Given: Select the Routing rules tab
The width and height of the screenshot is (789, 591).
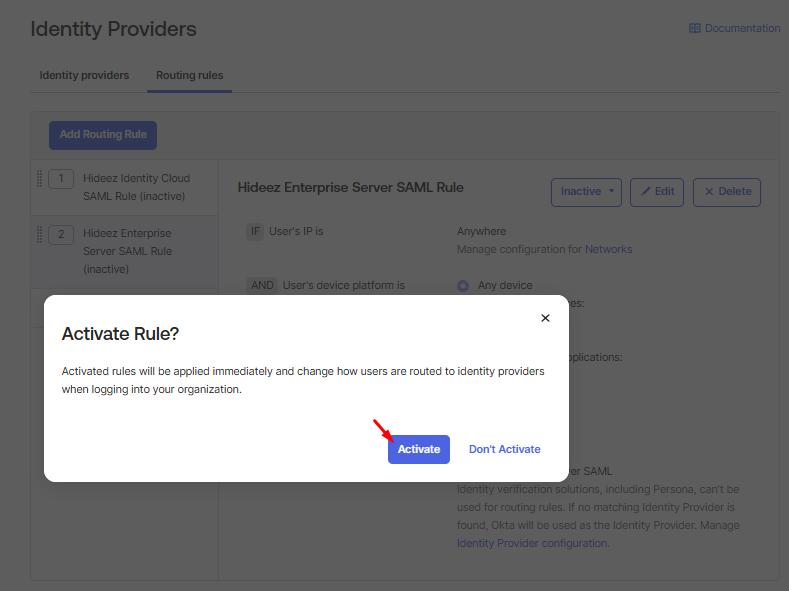Looking at the screenshot, I should pyautogui.click(x=189, y=75).
